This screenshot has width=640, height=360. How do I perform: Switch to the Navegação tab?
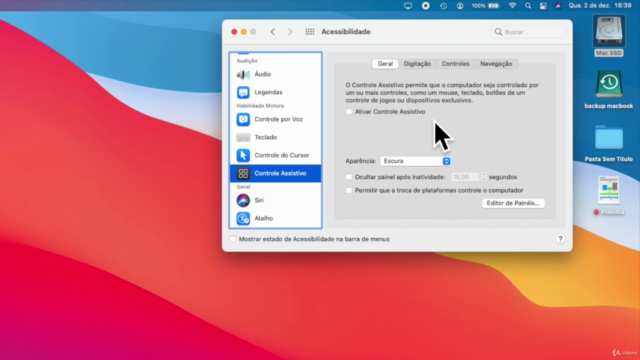pos(496,64)
